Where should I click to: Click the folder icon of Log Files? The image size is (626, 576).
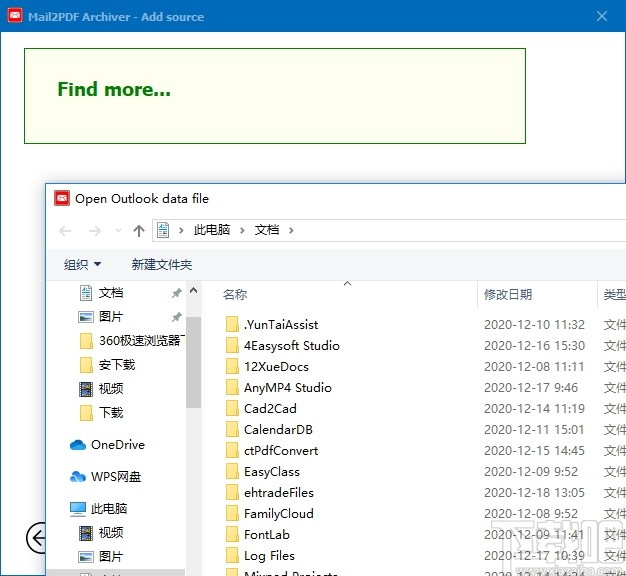(232, 555)
